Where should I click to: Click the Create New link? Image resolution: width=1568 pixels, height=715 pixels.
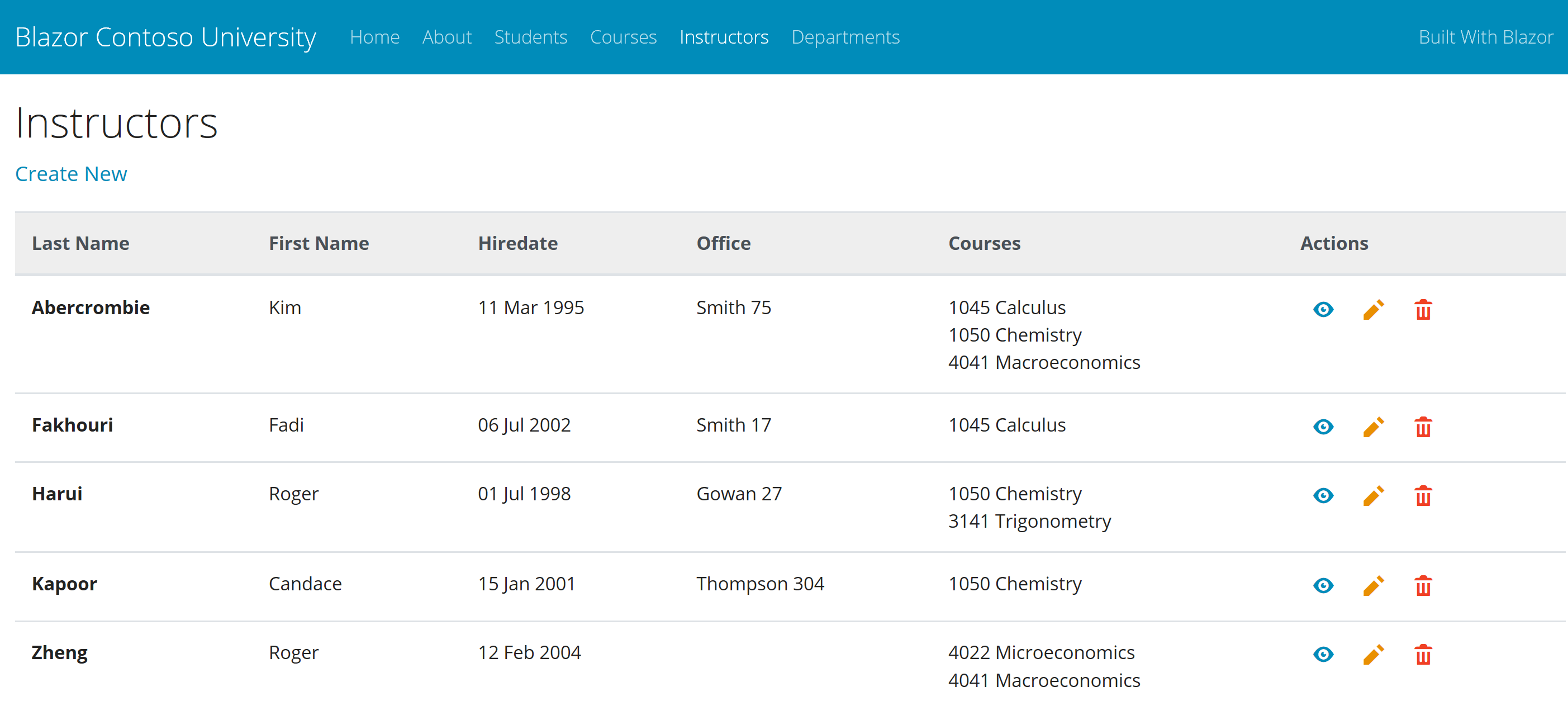point(71,174)
